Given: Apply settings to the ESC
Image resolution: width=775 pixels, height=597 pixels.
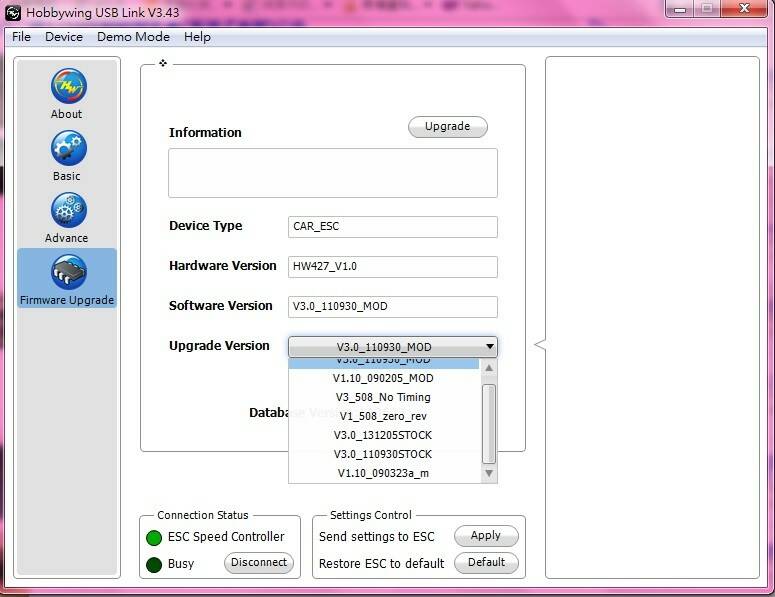Looking at the screenshot, I should [486, 536].
